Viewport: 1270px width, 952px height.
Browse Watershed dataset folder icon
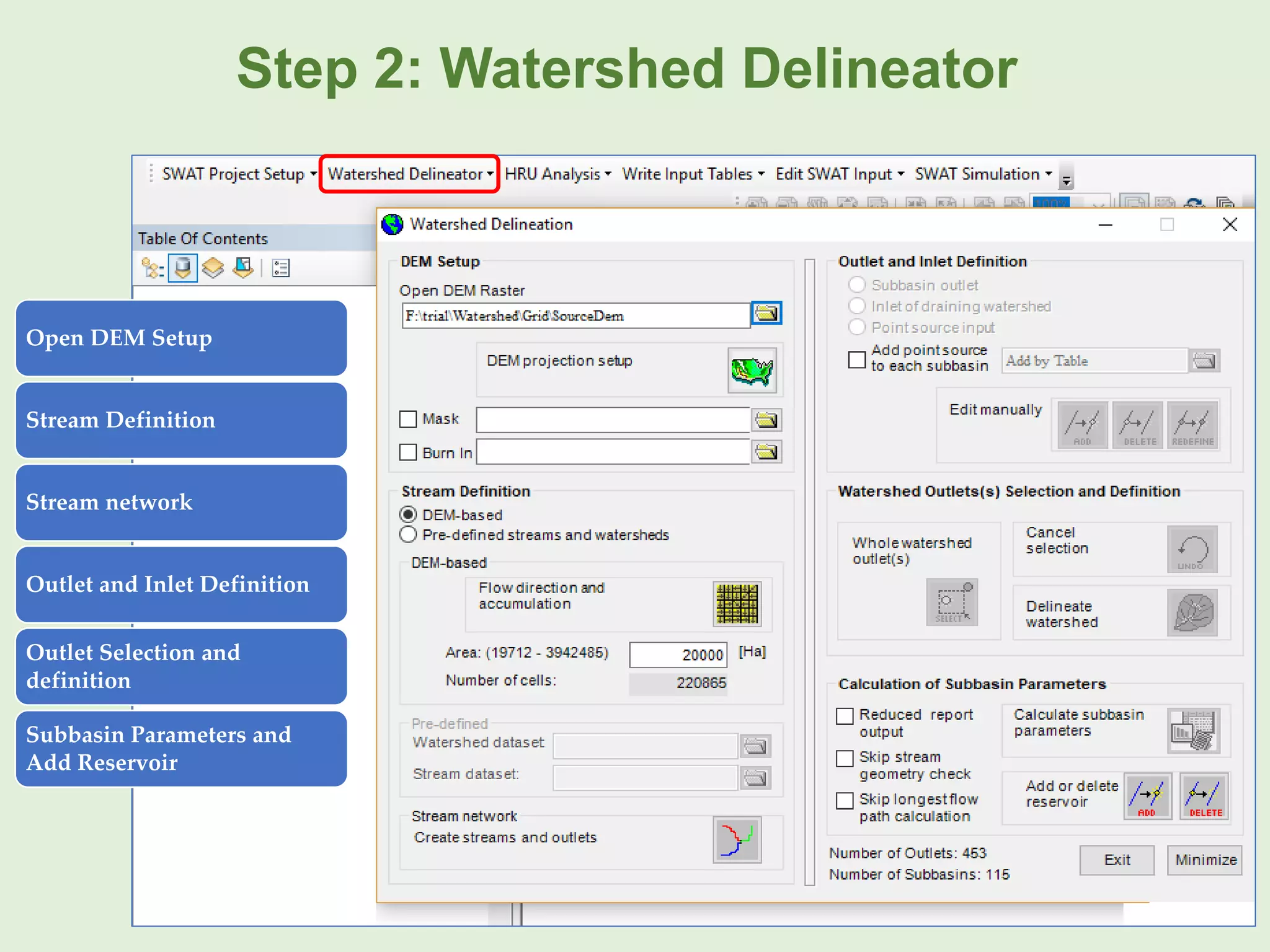755,746
